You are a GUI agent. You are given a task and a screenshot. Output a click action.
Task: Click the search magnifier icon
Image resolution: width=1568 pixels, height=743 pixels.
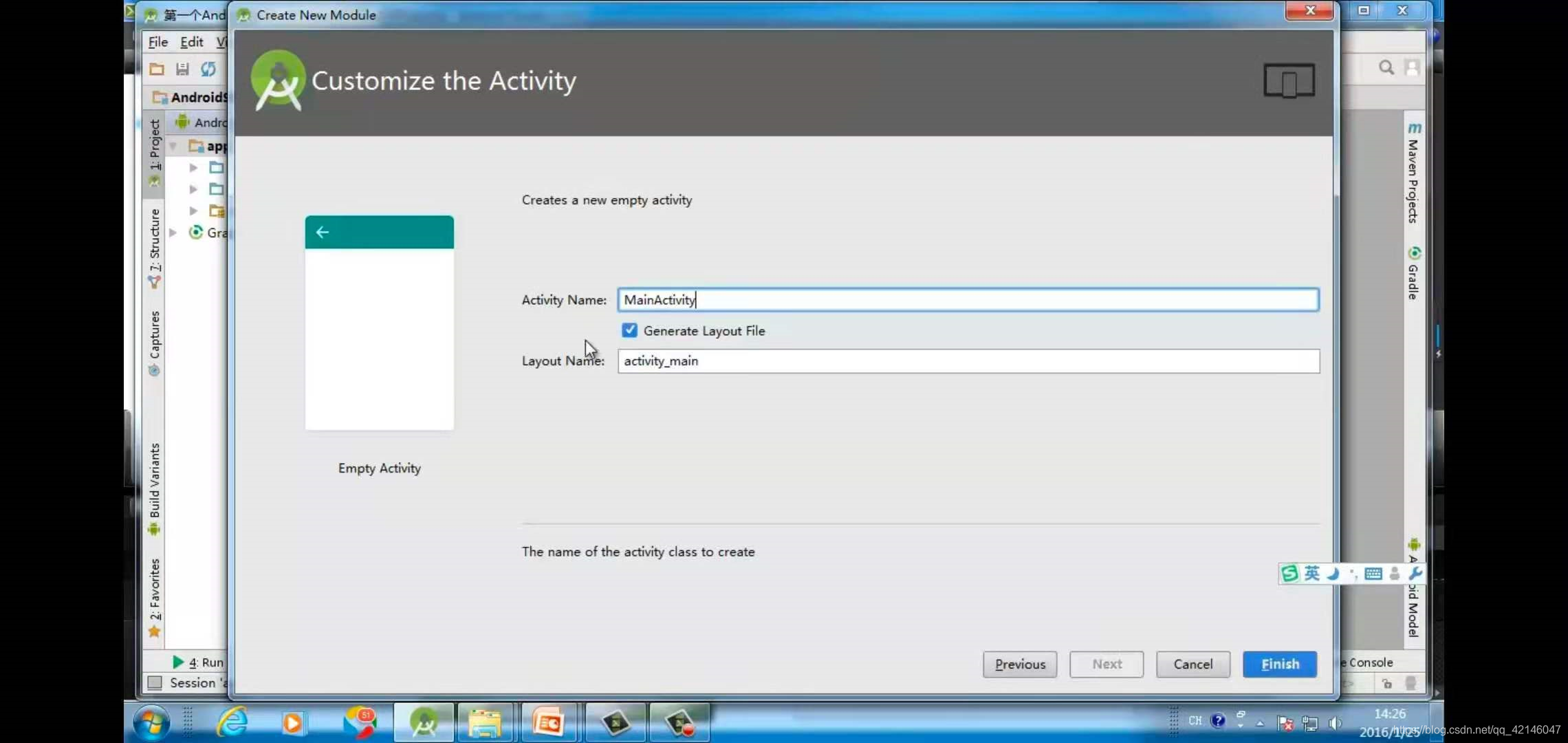click(x=1386, y=67)
